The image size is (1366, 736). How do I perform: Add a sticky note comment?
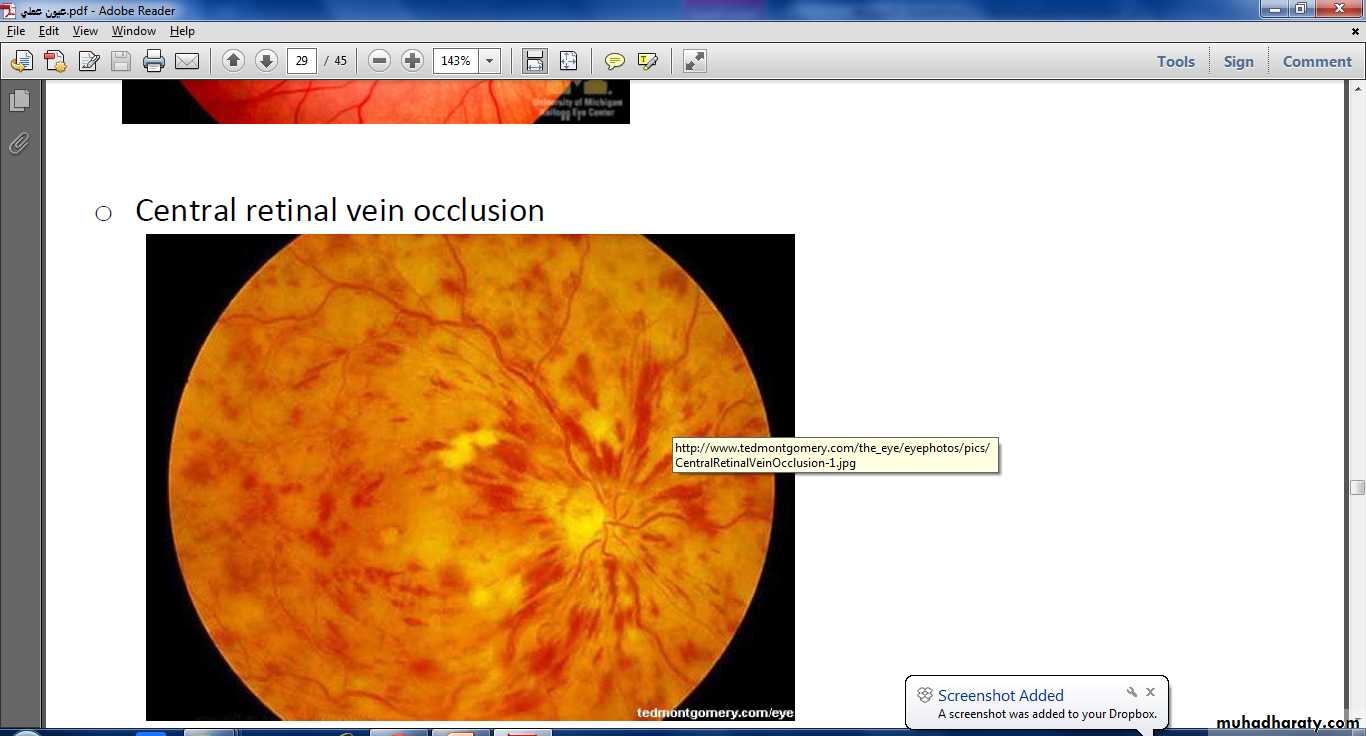pos(614,61)
